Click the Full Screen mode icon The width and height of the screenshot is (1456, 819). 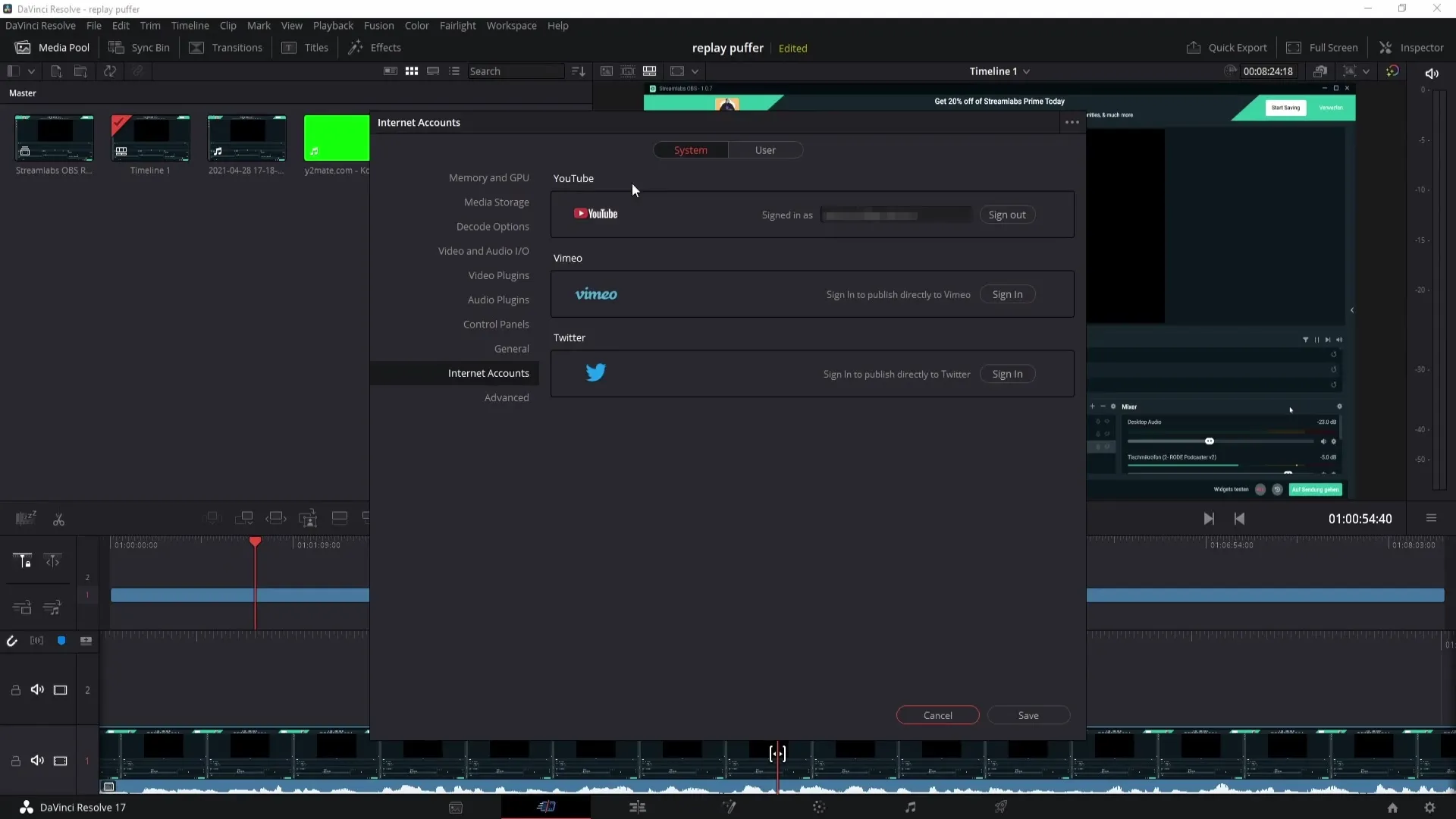coord(1294,47)
